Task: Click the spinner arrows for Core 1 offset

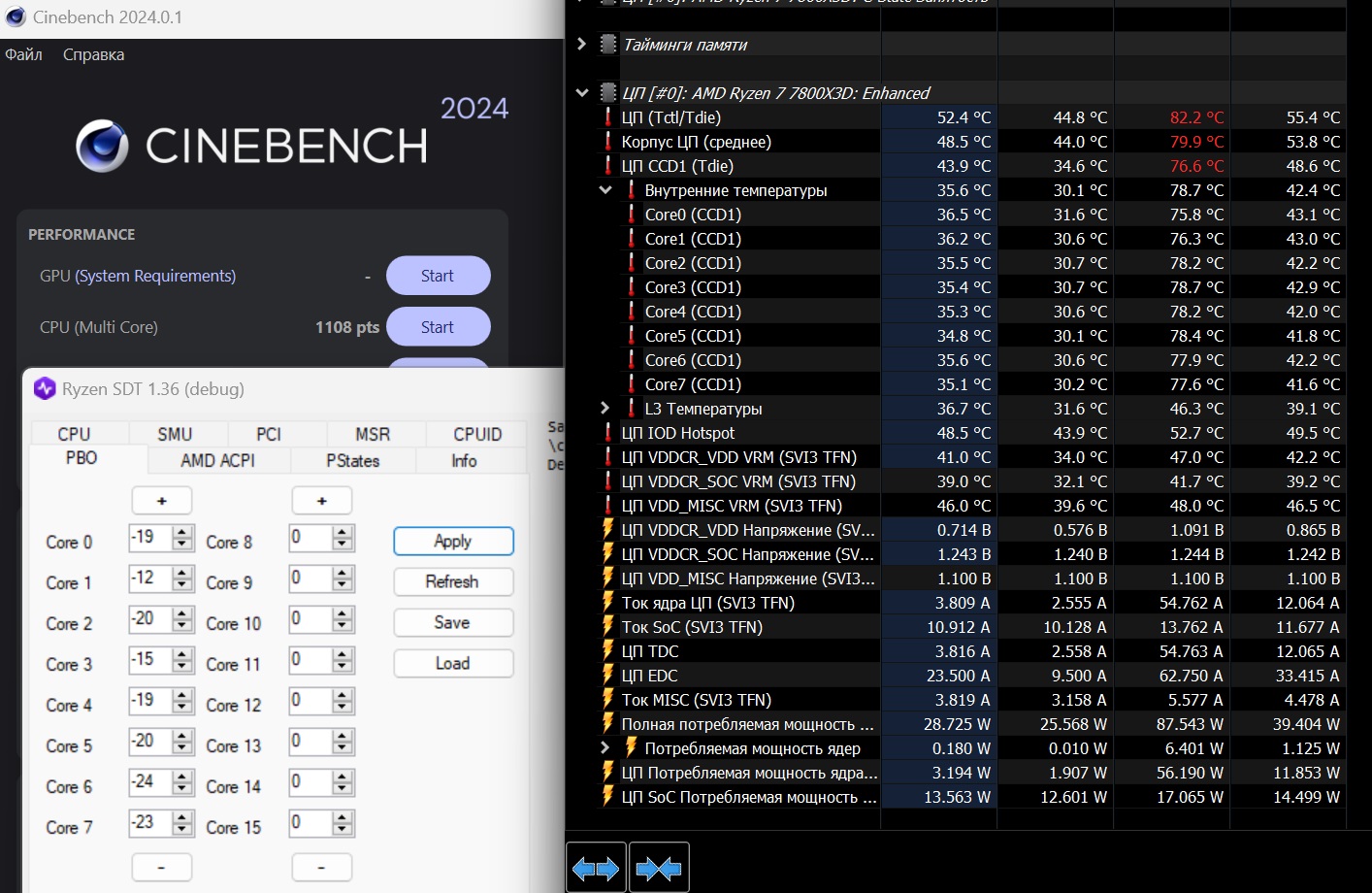Action: click(x=183, y=579)
